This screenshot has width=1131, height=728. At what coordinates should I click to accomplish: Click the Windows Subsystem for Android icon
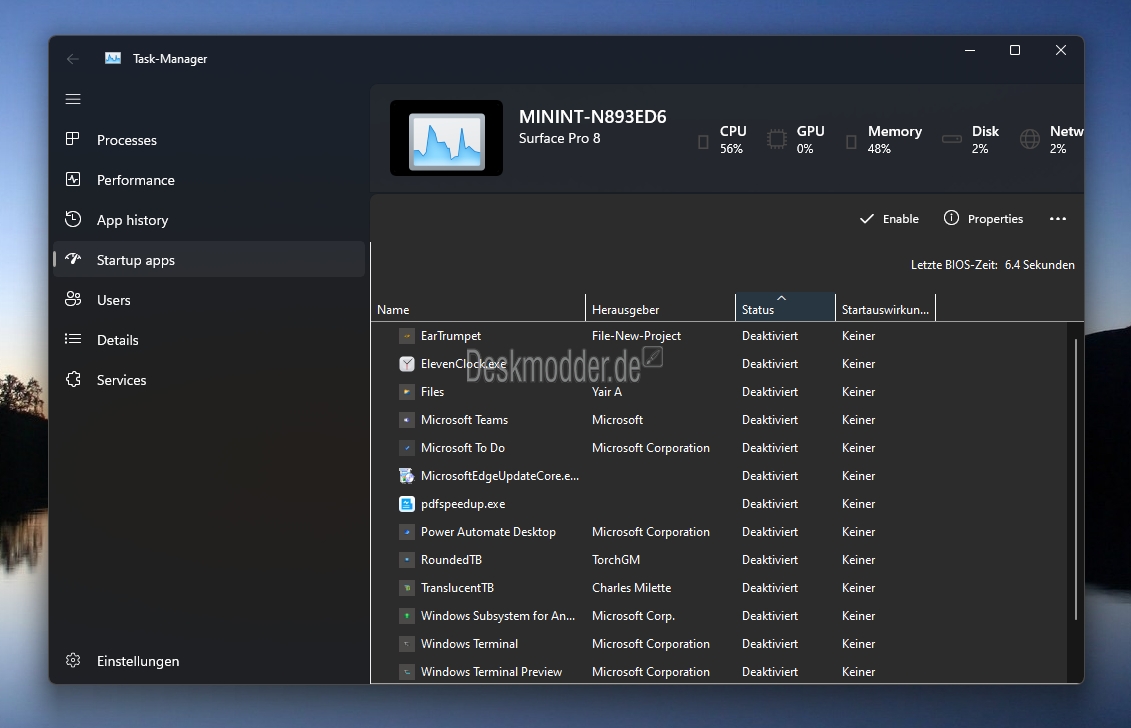(x=407, y=615)
